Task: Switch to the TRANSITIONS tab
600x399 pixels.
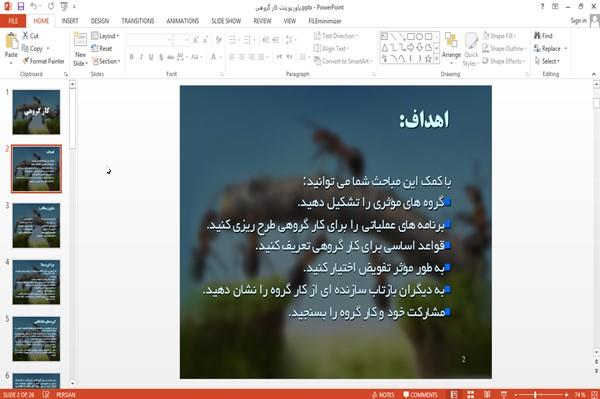Action: point(137,21)
